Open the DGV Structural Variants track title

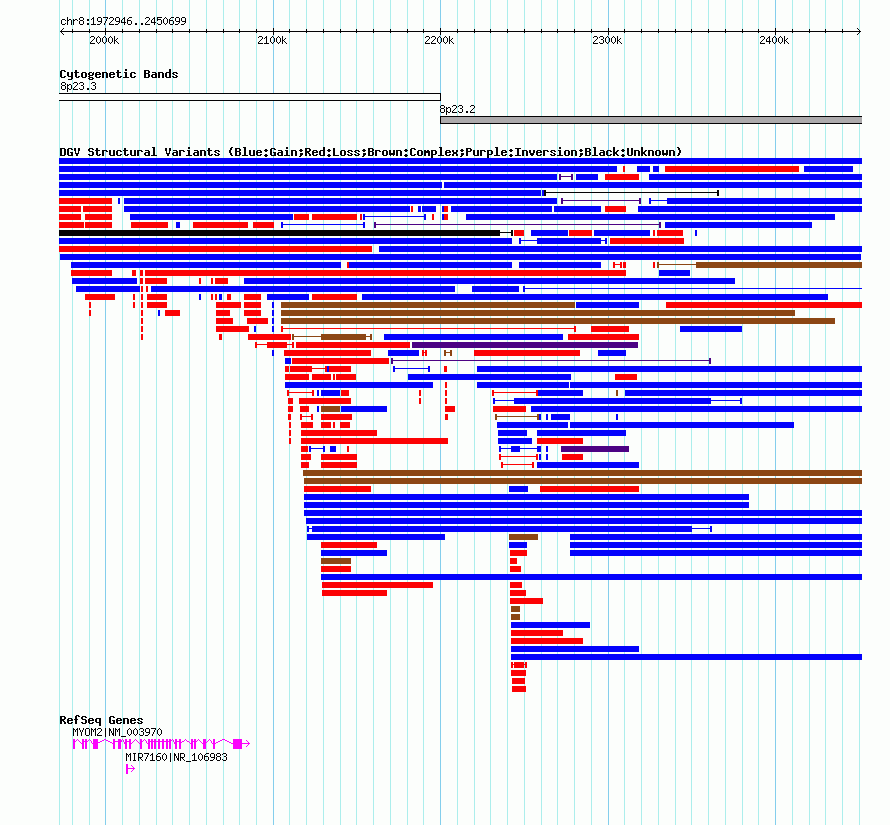pos(370,152)
